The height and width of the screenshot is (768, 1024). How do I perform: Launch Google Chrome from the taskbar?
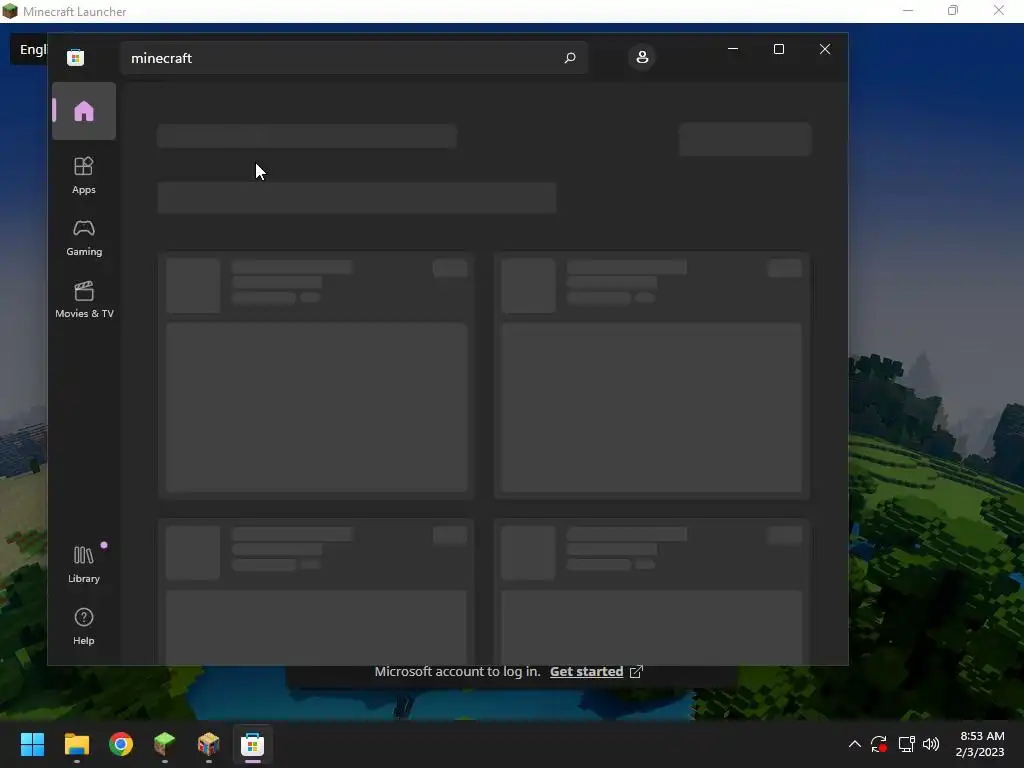(121, 744)
